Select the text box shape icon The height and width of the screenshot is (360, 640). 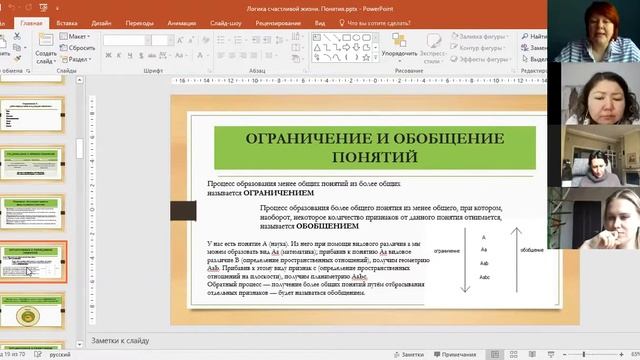[317, 38]
